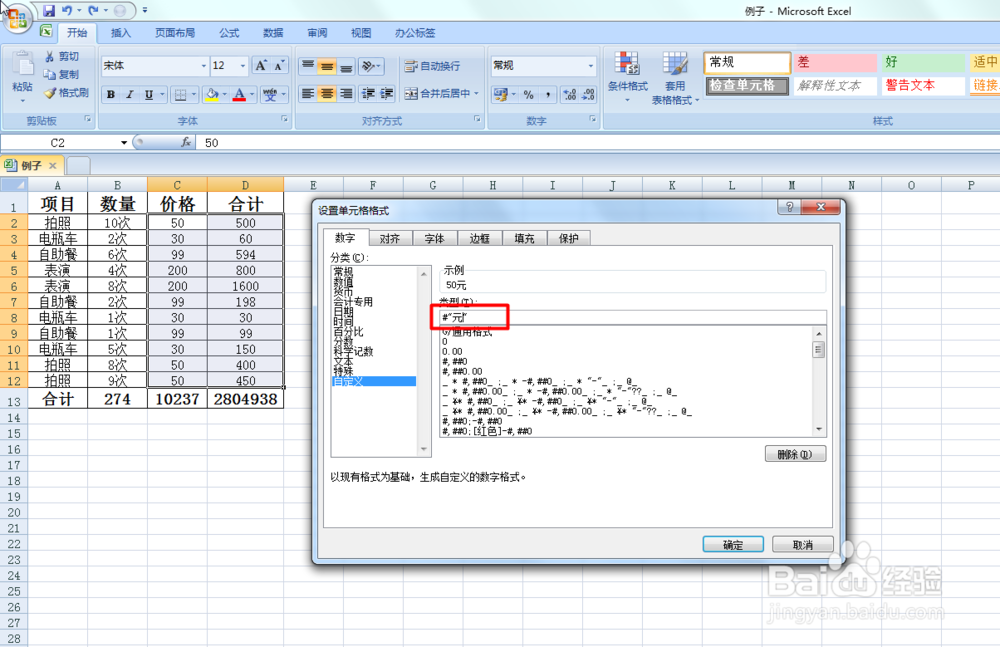Screen dimensions: 1000x647
Task: Confirm the dialog with 确定
Action: coord(733,545)
